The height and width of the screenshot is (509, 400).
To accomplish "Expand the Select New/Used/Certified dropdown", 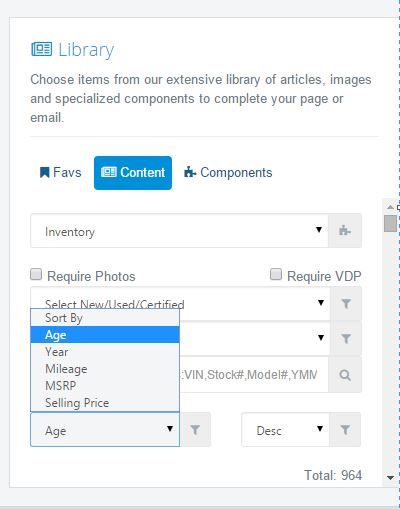I will (180, 303).
